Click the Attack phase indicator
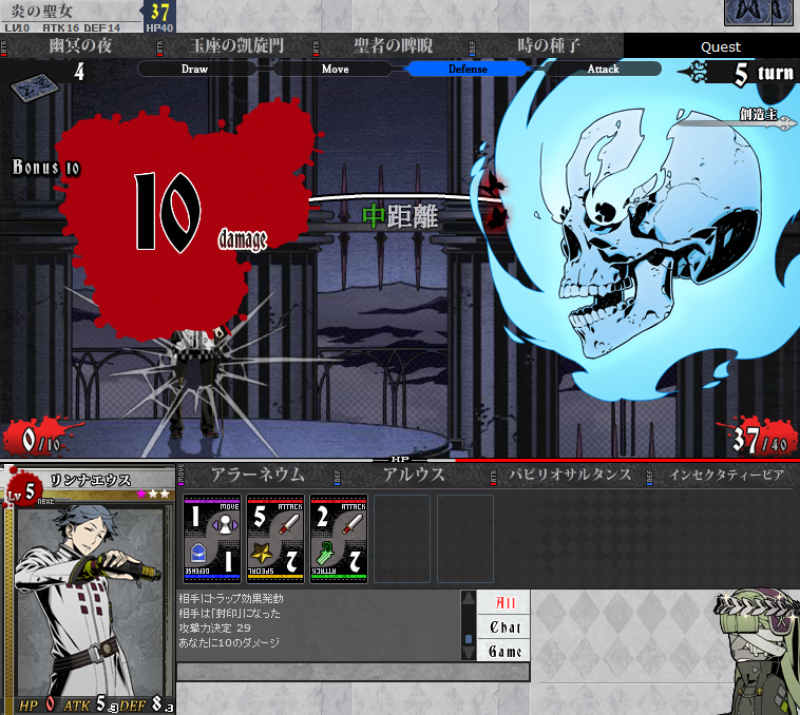 [x=603, y=69]
